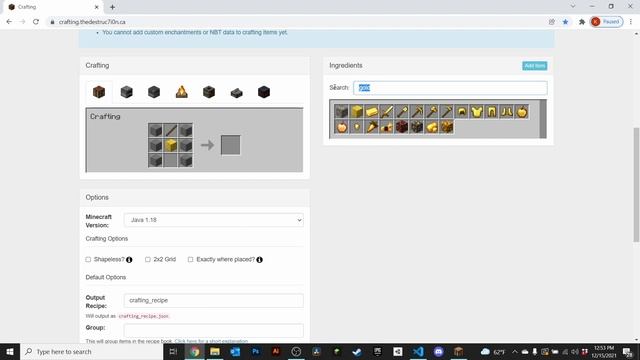Click the empty bottom-middle crafting slot

tap(171, 160)
